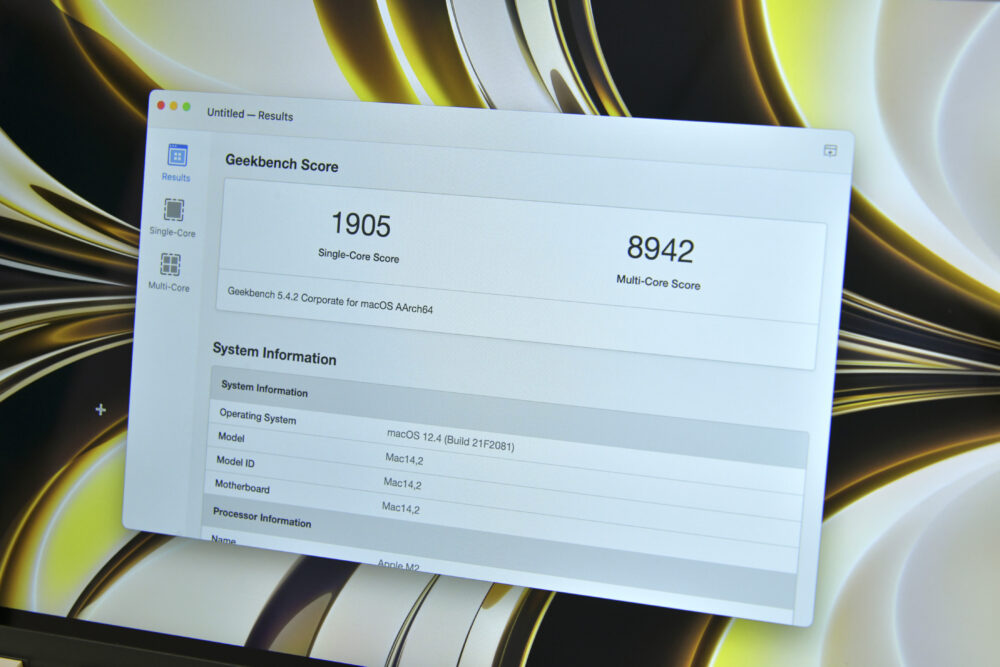Viewport: 1000px width, 667px height.
Task: Click the Processor Information section header
Action: pyautogui.click(x=262, y=517)
